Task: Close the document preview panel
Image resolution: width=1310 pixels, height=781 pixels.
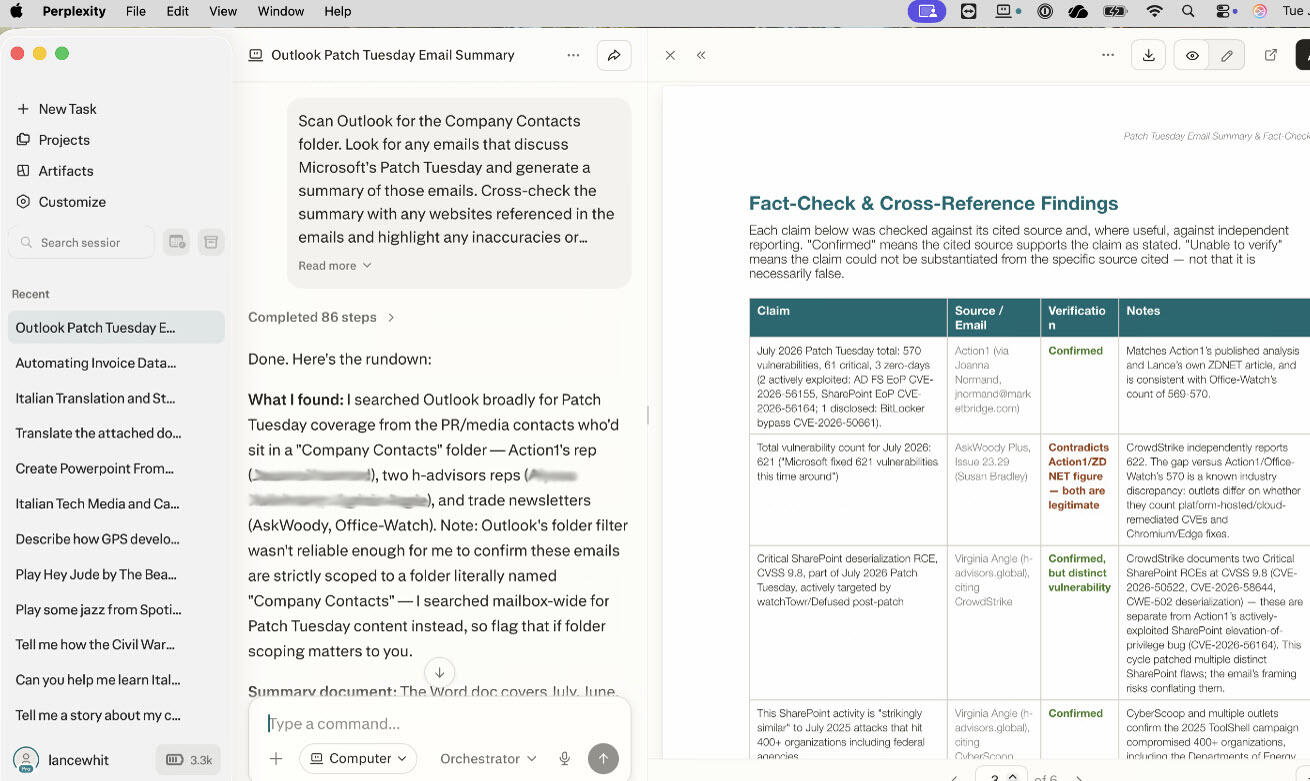Action: [670, 56]
